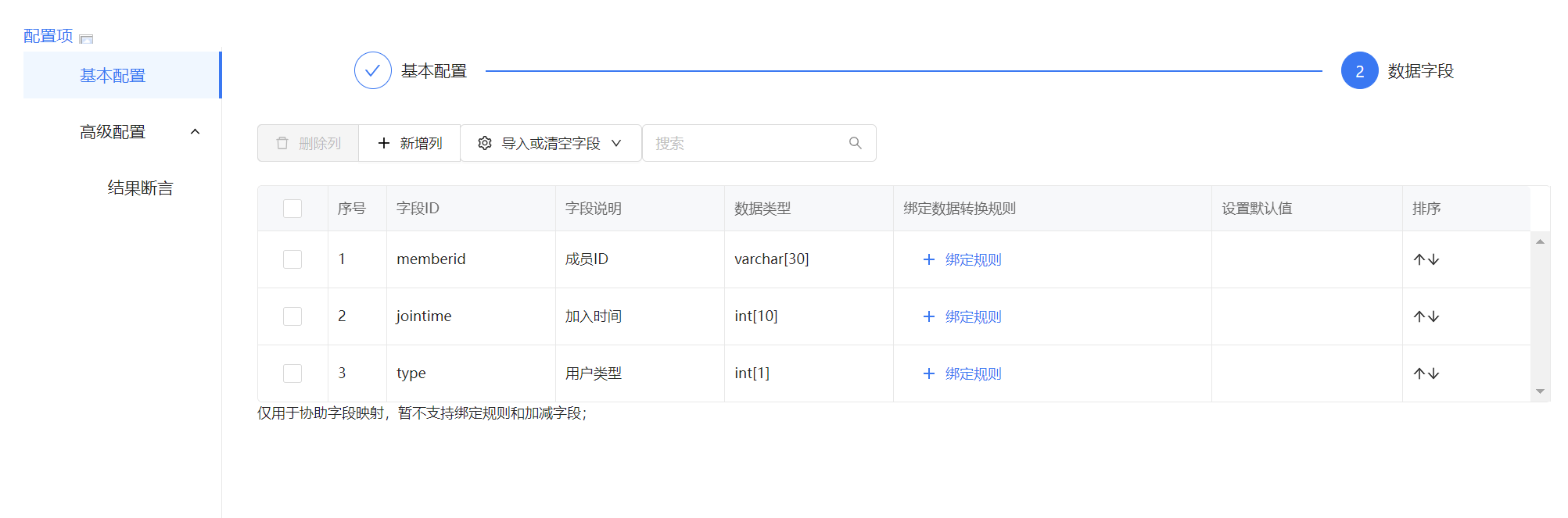Select 基本配置 in the sidebar
The width and height of the screenshot is (1568, 518).
coord(113,76)
